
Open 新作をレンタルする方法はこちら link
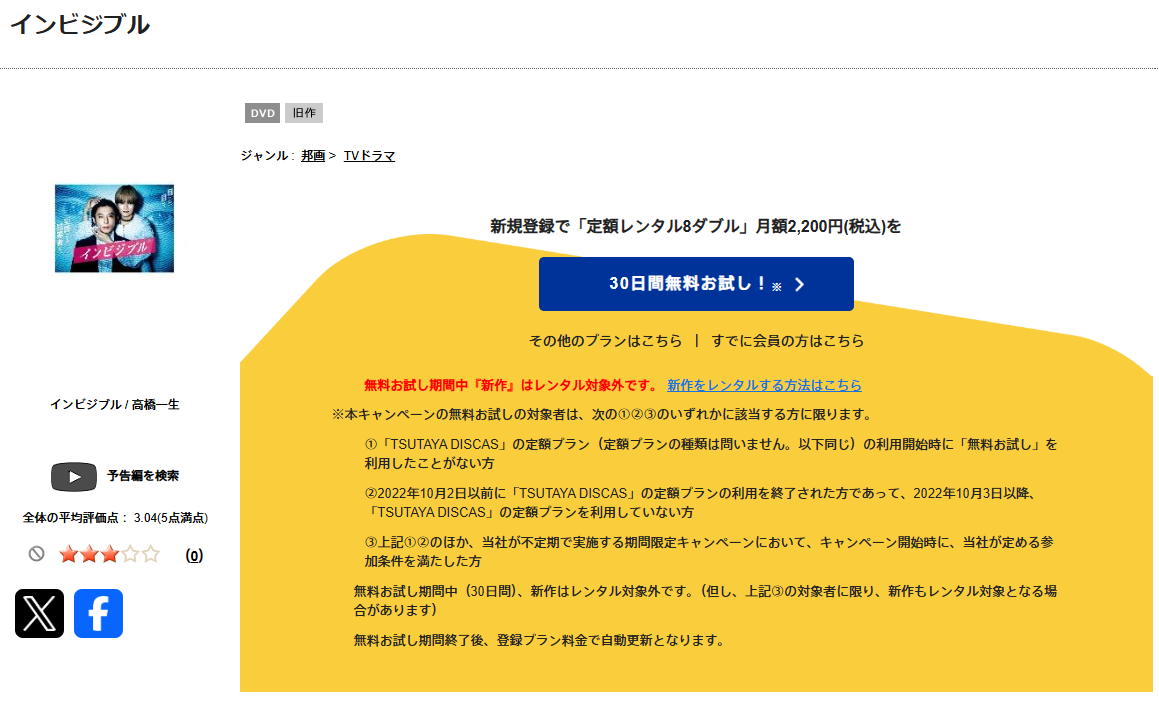coord(764,385)
